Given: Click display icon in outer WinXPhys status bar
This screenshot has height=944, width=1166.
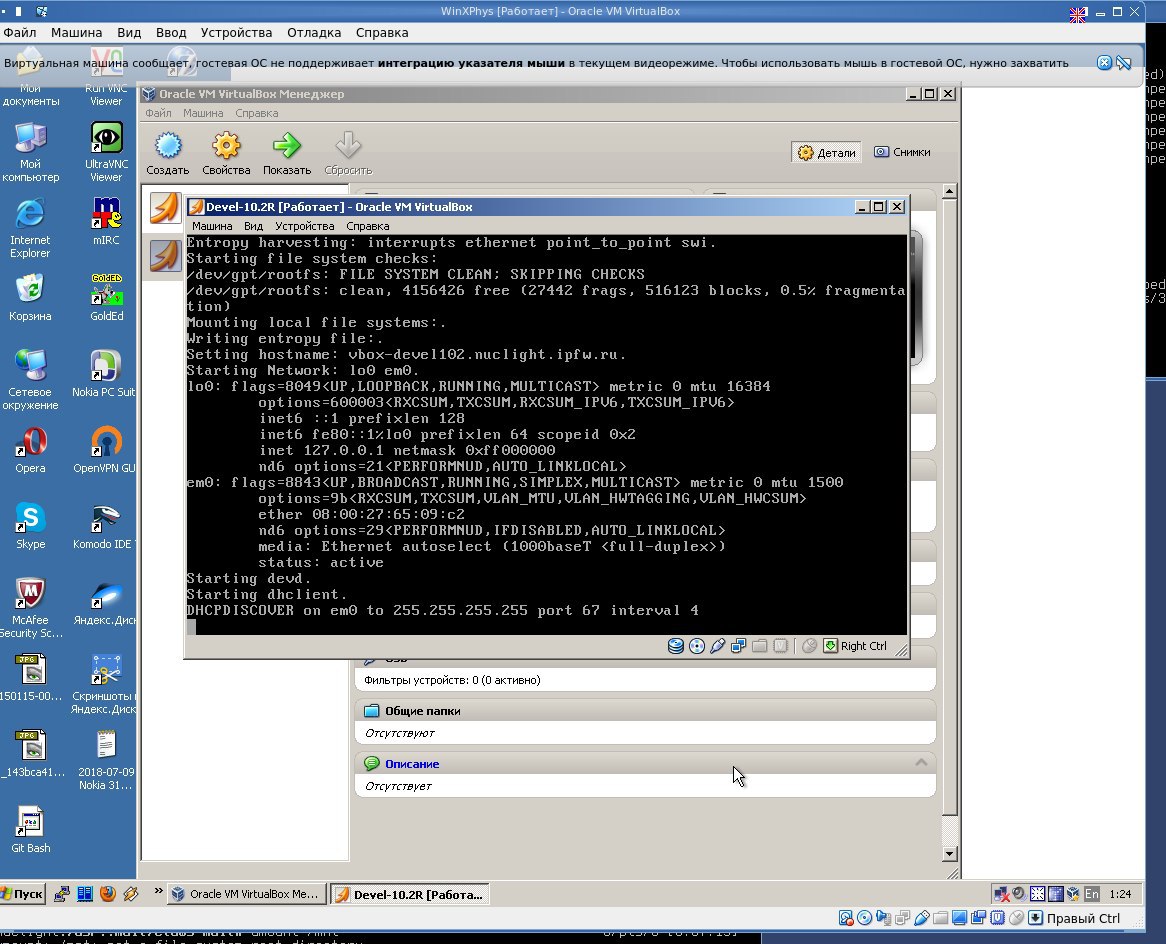Looking at the screenshot, I should tap(959, 918).
